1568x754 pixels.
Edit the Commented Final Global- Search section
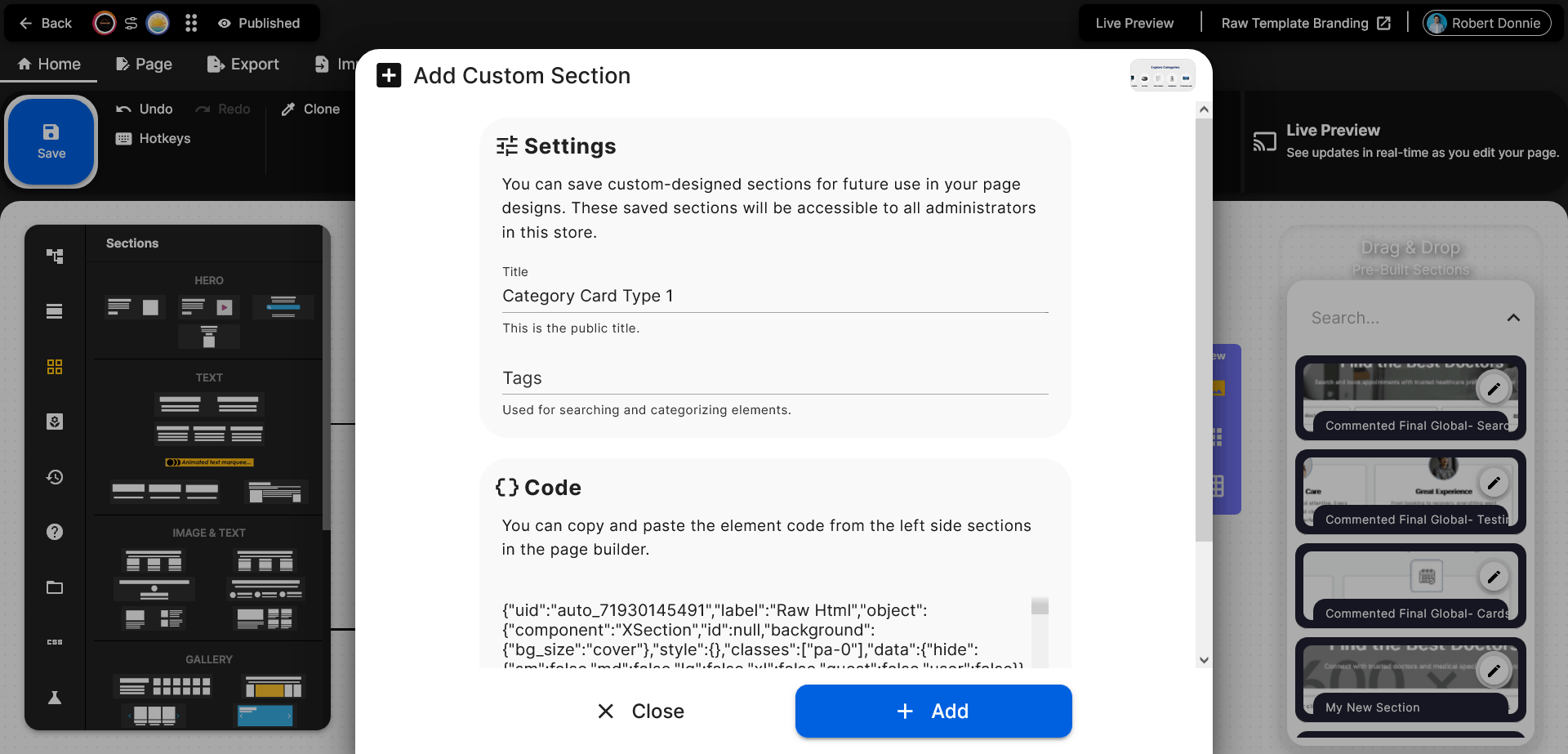pyautogui.click(x=1494, y=389)
